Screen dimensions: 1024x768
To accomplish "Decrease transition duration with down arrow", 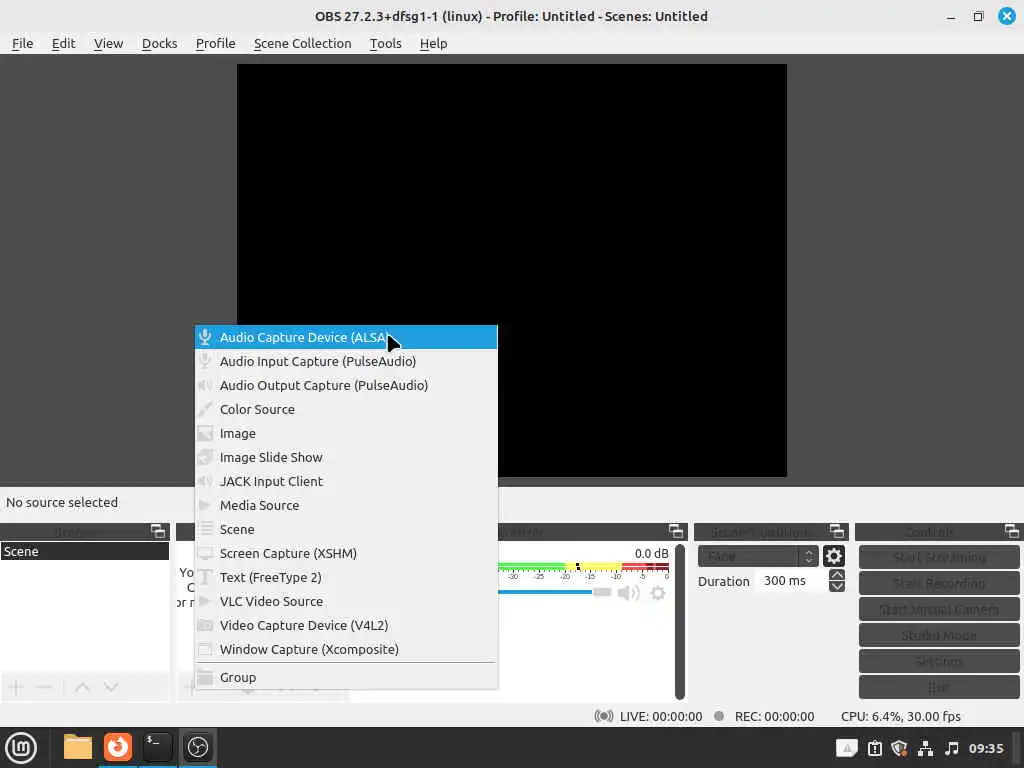I will pyautogui.click(x=837, y=586).
